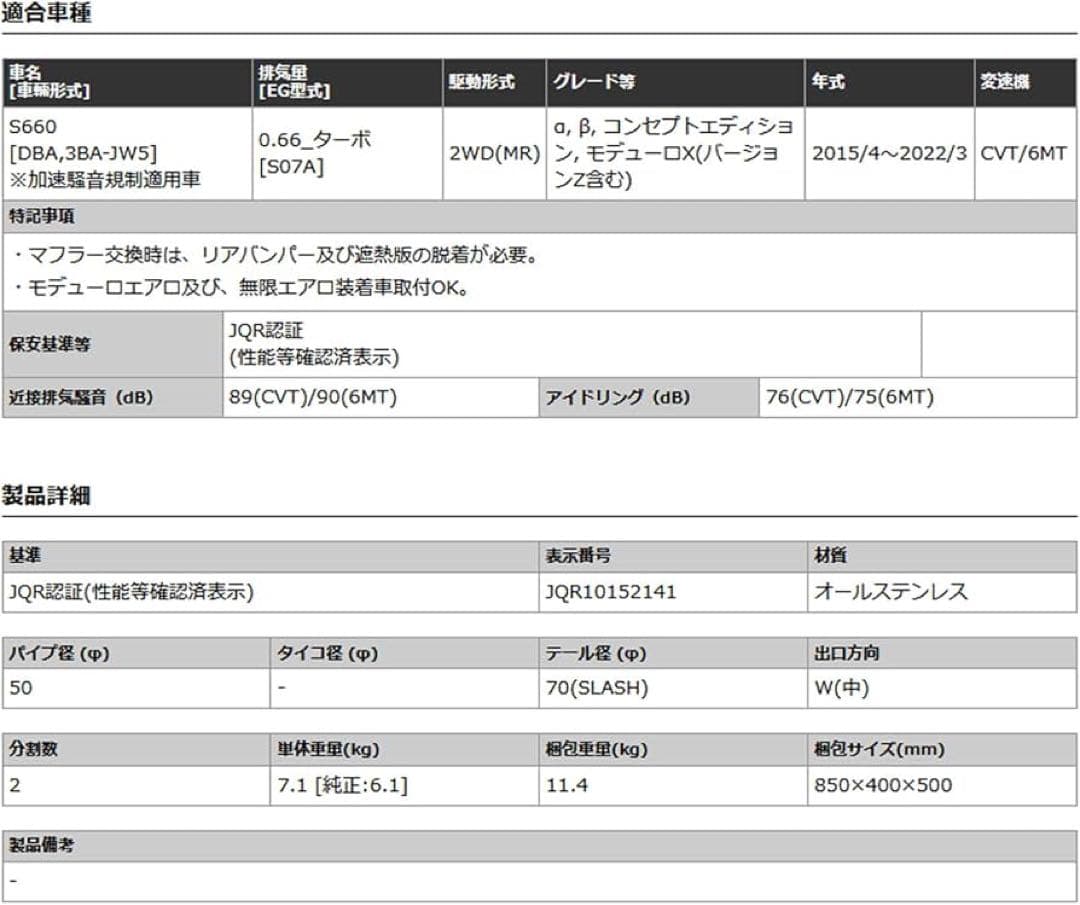Click the テール径 (φ) header

click(x=673, y=653)
